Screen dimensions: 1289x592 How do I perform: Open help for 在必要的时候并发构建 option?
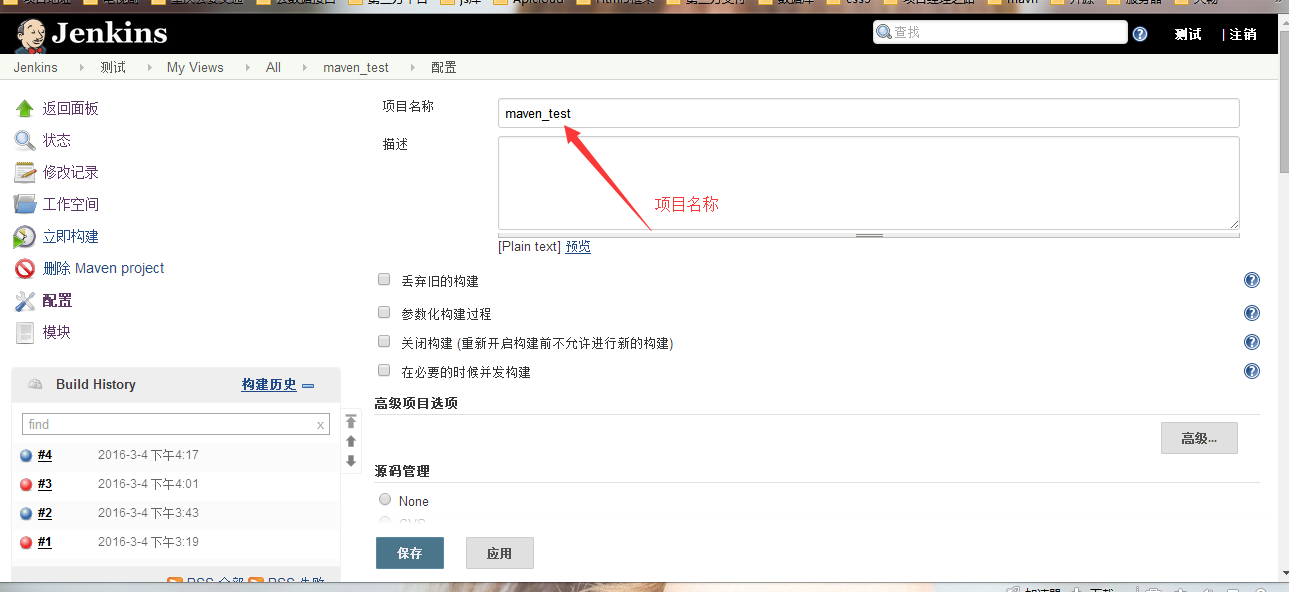pos(1251,371)
